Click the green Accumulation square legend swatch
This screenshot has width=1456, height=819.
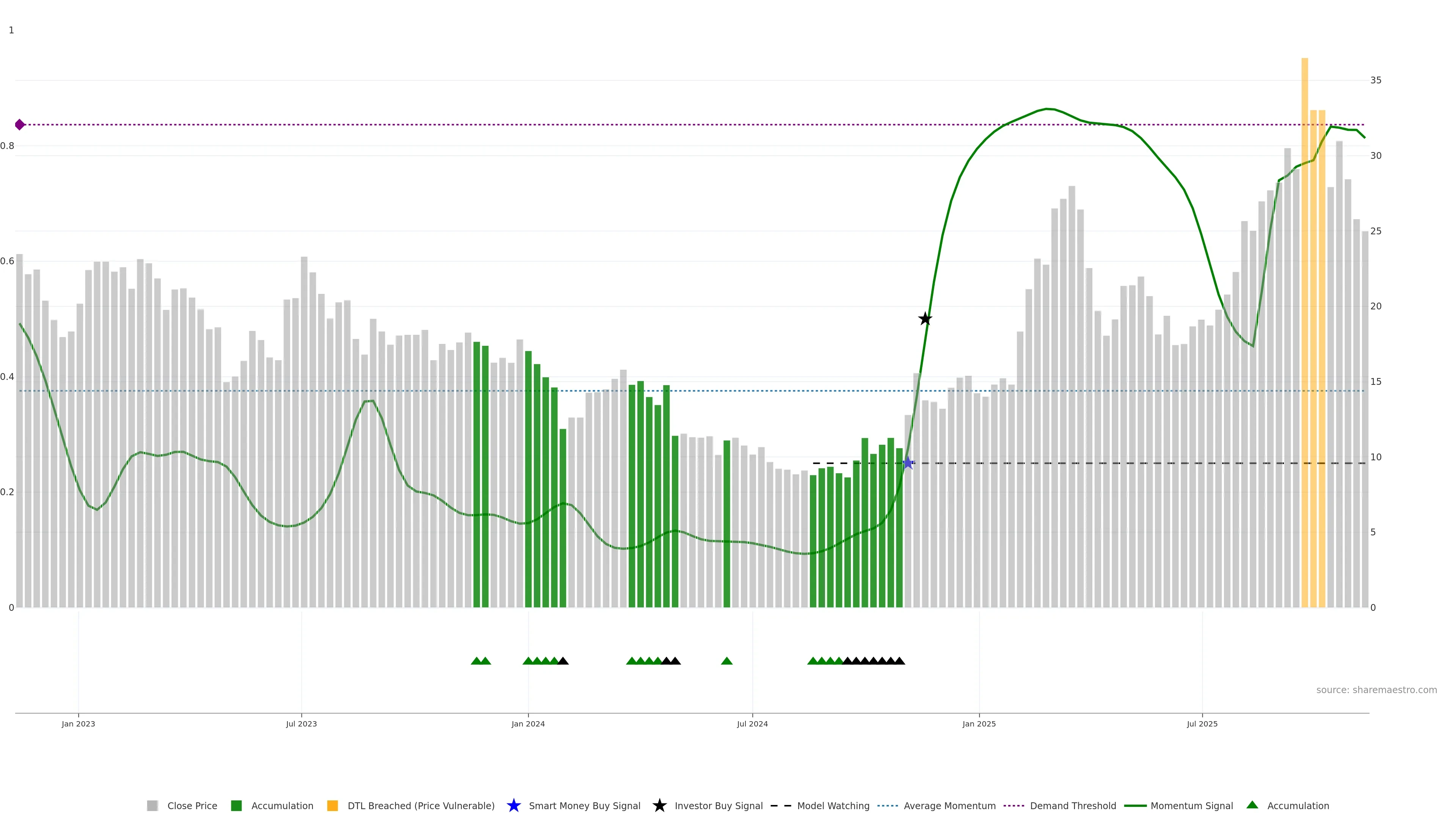tap(236, 805)
